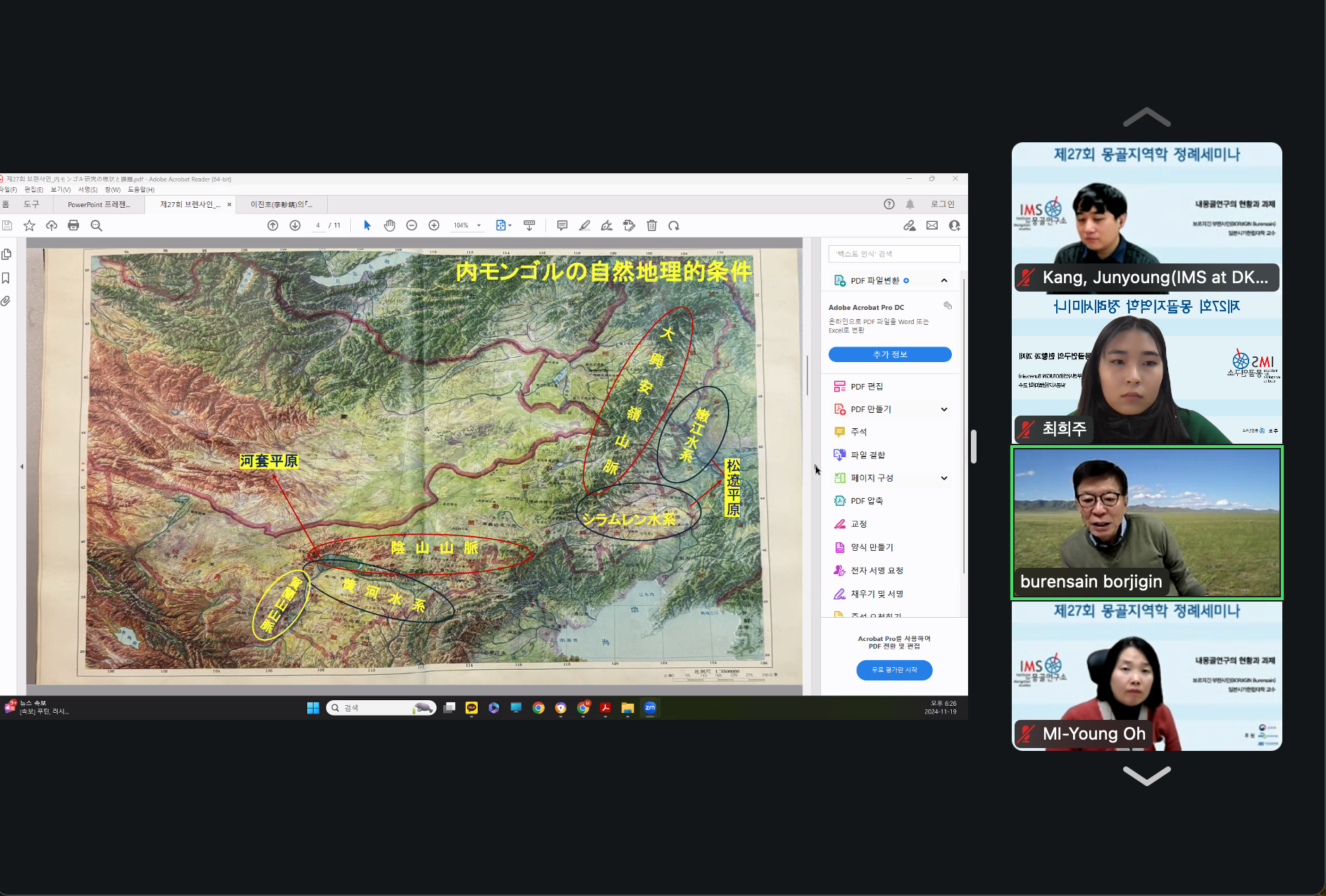Screen dimensions: 1326x896
Task: Click the bookmark star icon in Acrobat toolbar
Action: [x=29, y=225]
